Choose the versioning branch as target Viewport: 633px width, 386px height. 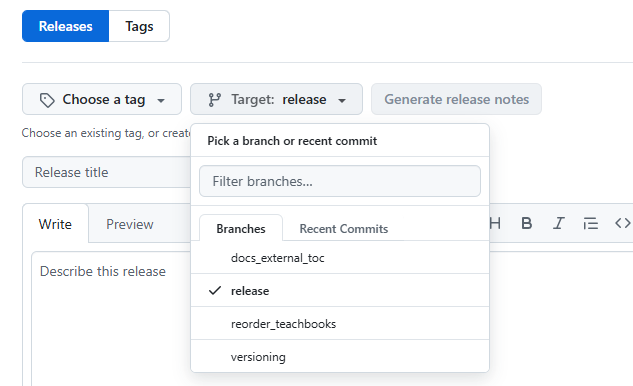pyautogui.click(x=340, y=357)
